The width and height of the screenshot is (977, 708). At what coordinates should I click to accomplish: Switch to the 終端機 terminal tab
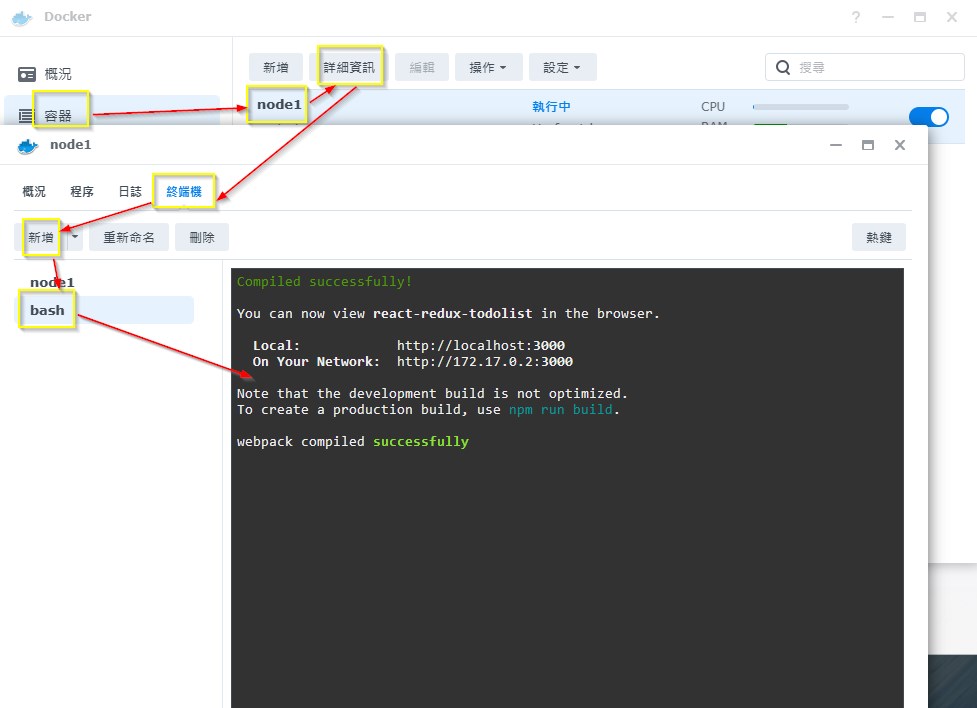pos(184,191)
